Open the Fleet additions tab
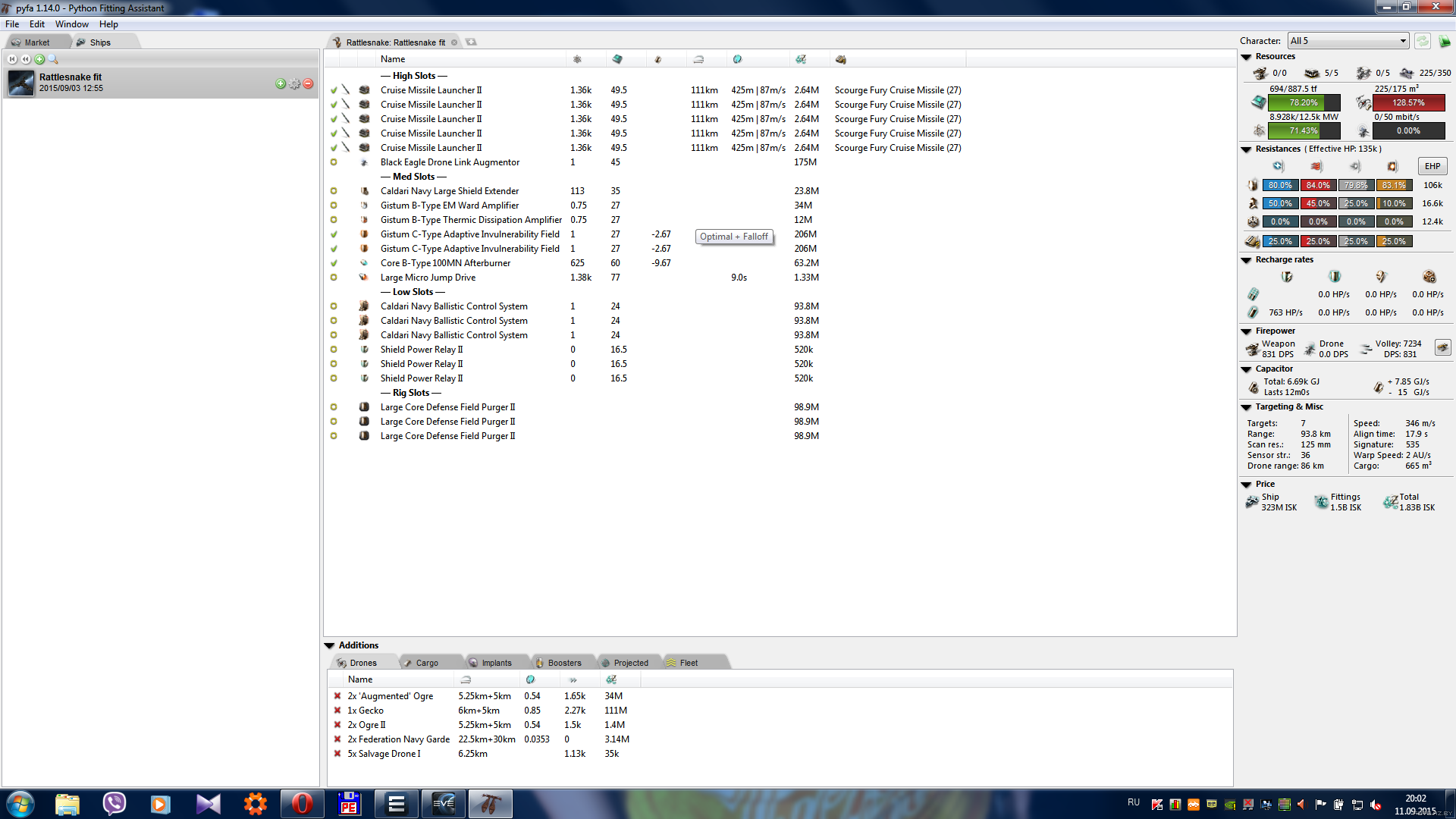1456x819 pixels. click(x=688, y=663)
